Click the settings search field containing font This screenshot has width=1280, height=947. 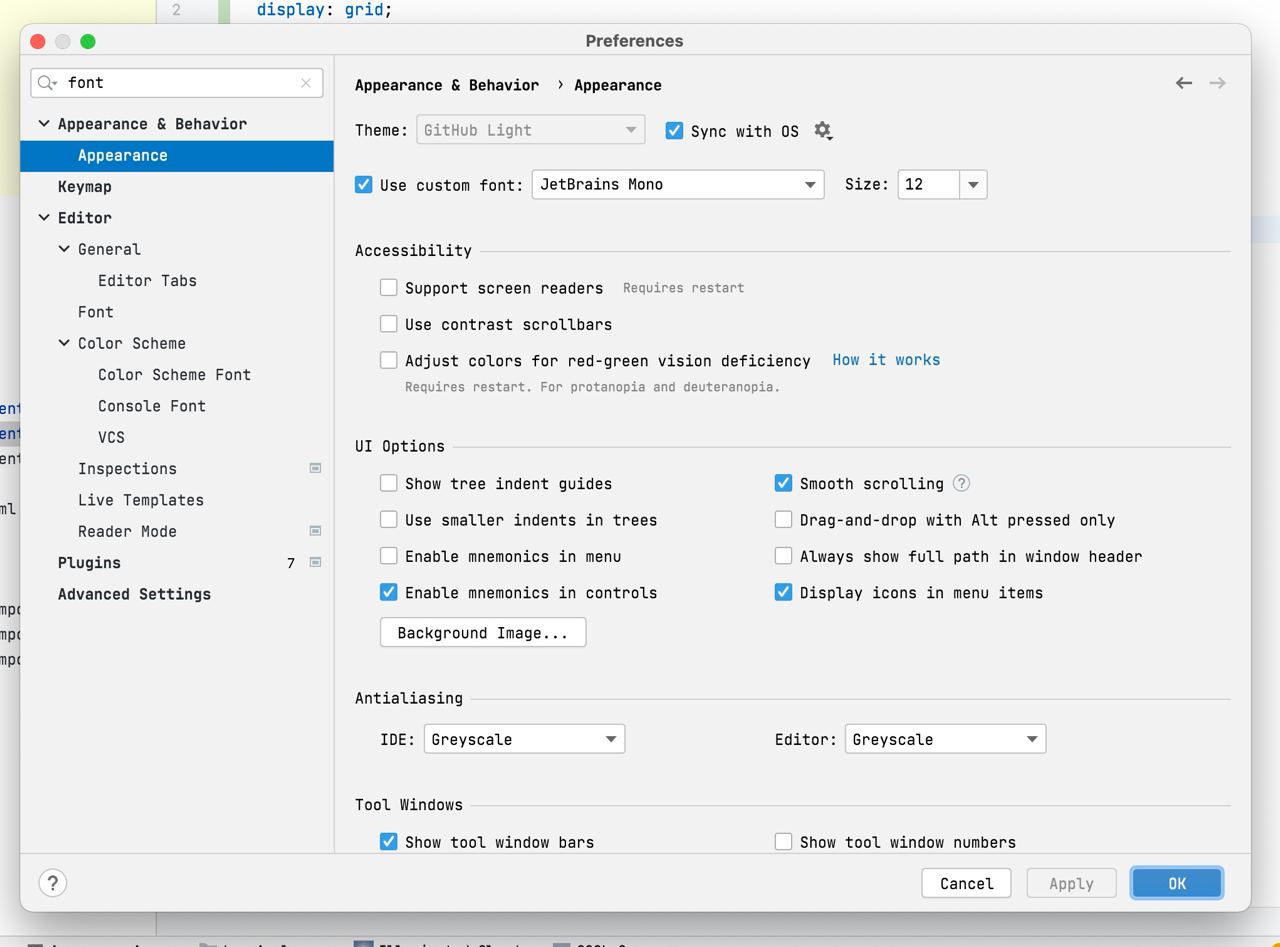[x=177, y=83]
